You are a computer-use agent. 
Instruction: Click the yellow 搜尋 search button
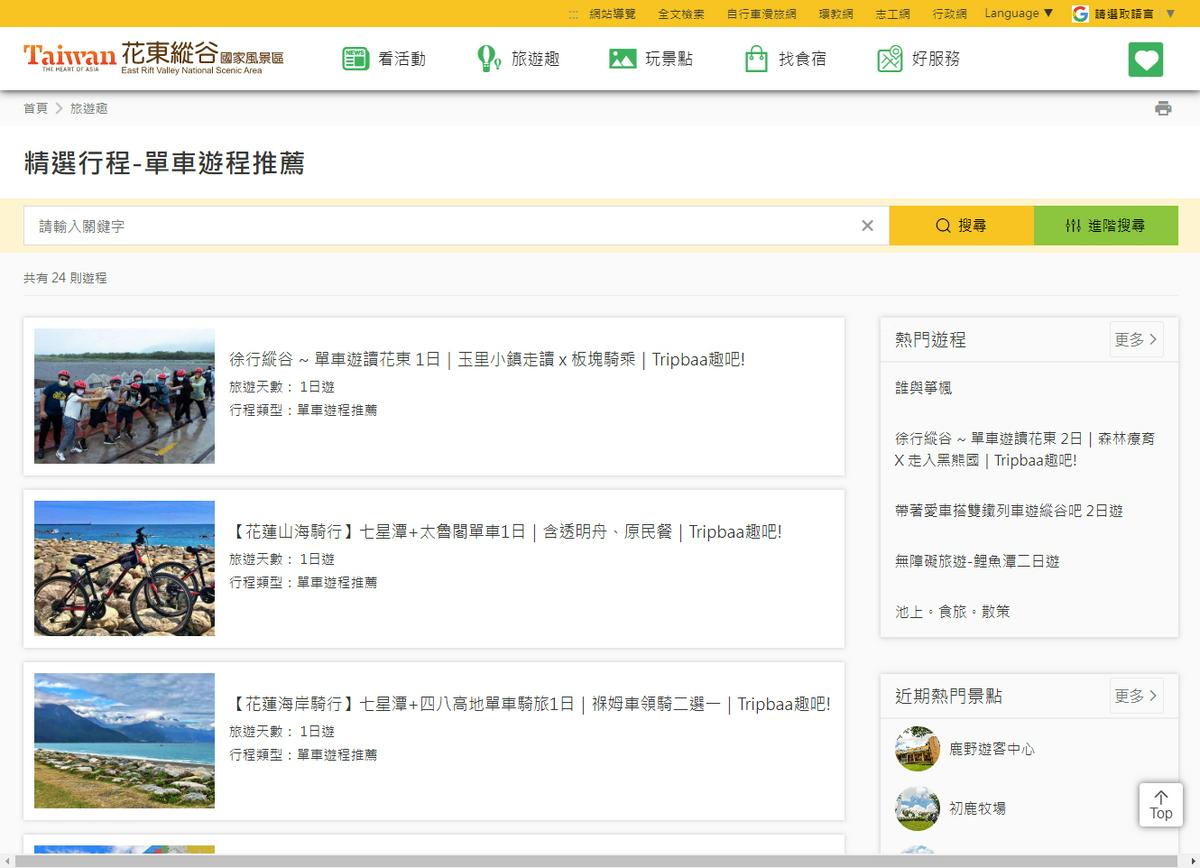tap(961, 226)
